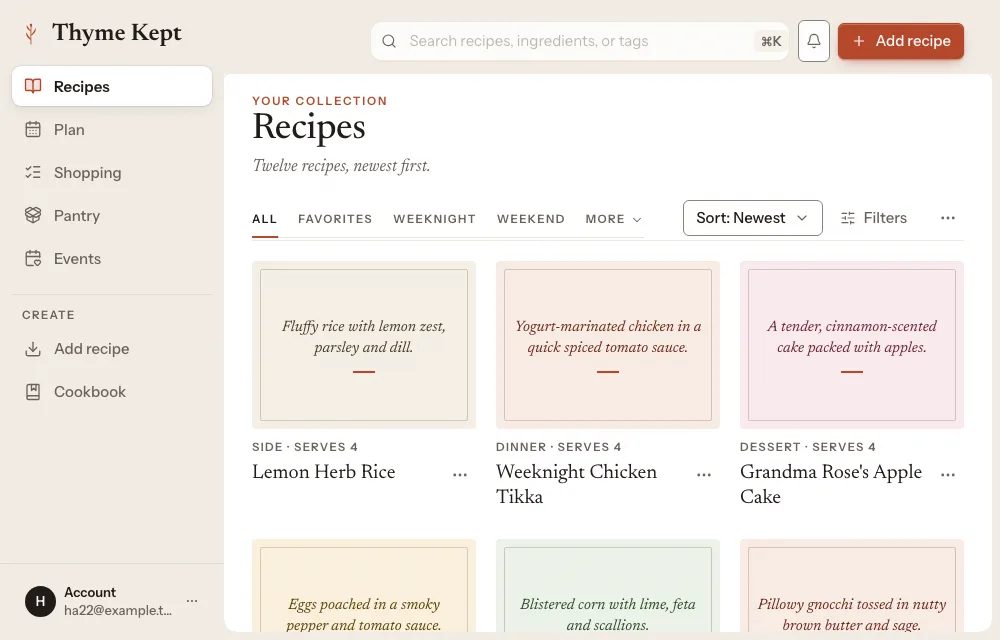Image resolution: width=1000 pixels, height=640 pixels.
Task: Click the Filters sliders icon
Action: coord(848,218)
